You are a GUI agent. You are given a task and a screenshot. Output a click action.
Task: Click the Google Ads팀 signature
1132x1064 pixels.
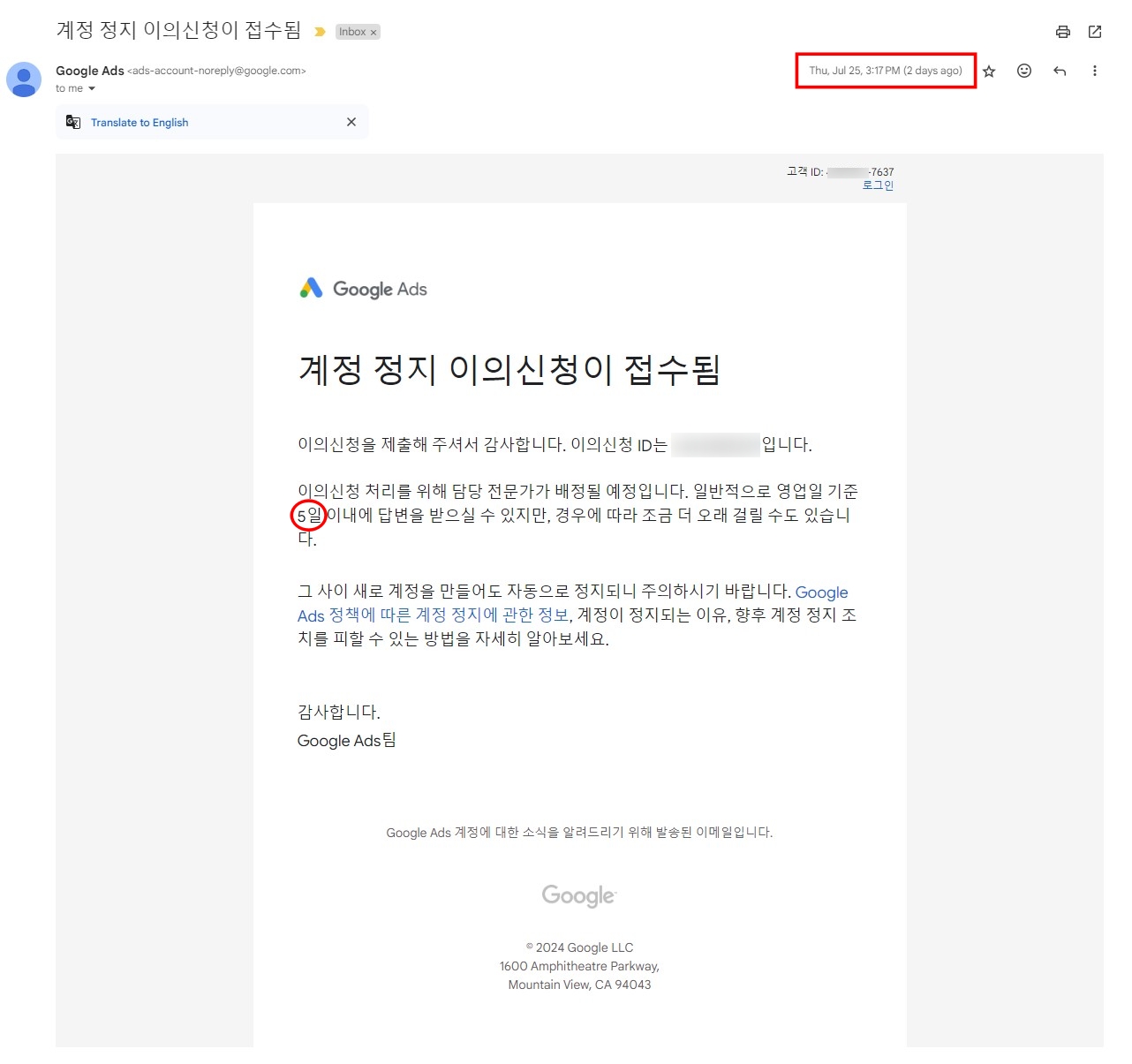[x=347, y=740]
